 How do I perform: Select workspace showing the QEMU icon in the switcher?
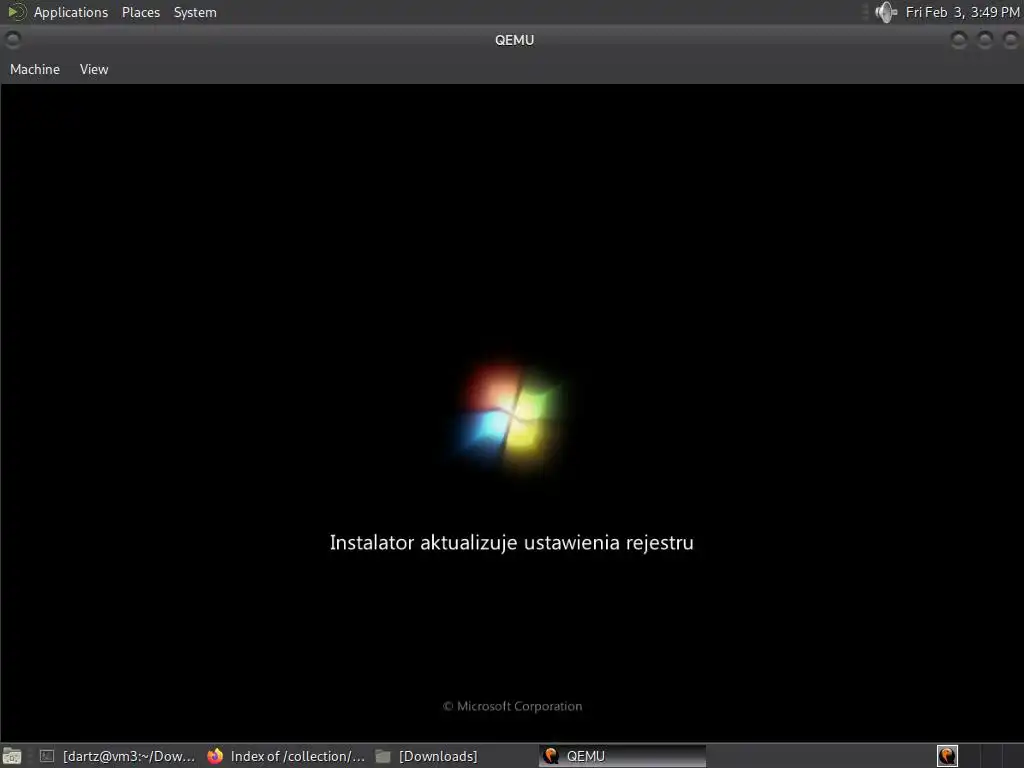tap(947, 756)
